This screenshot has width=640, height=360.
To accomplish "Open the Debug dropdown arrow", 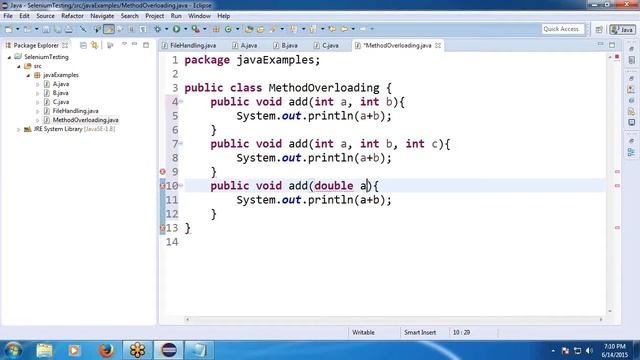I will coord(166,29).
